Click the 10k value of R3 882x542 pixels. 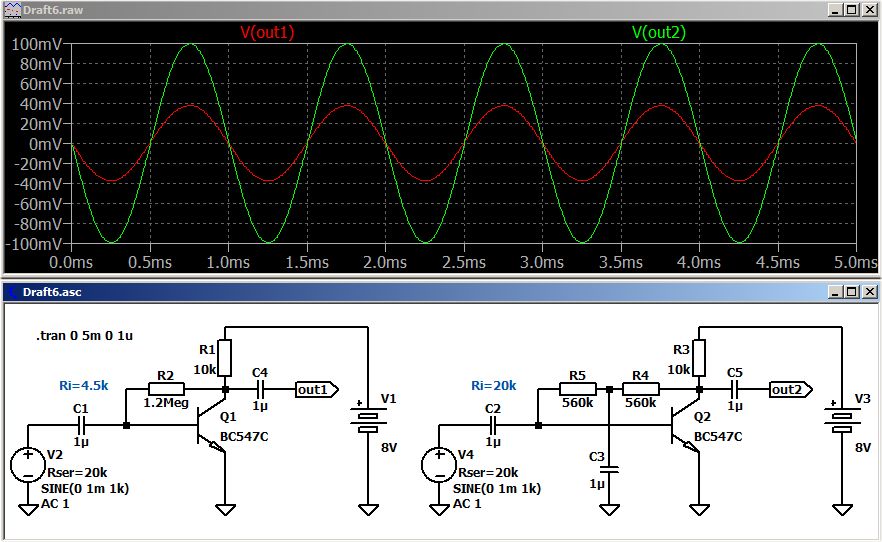[x=678, y=369]
